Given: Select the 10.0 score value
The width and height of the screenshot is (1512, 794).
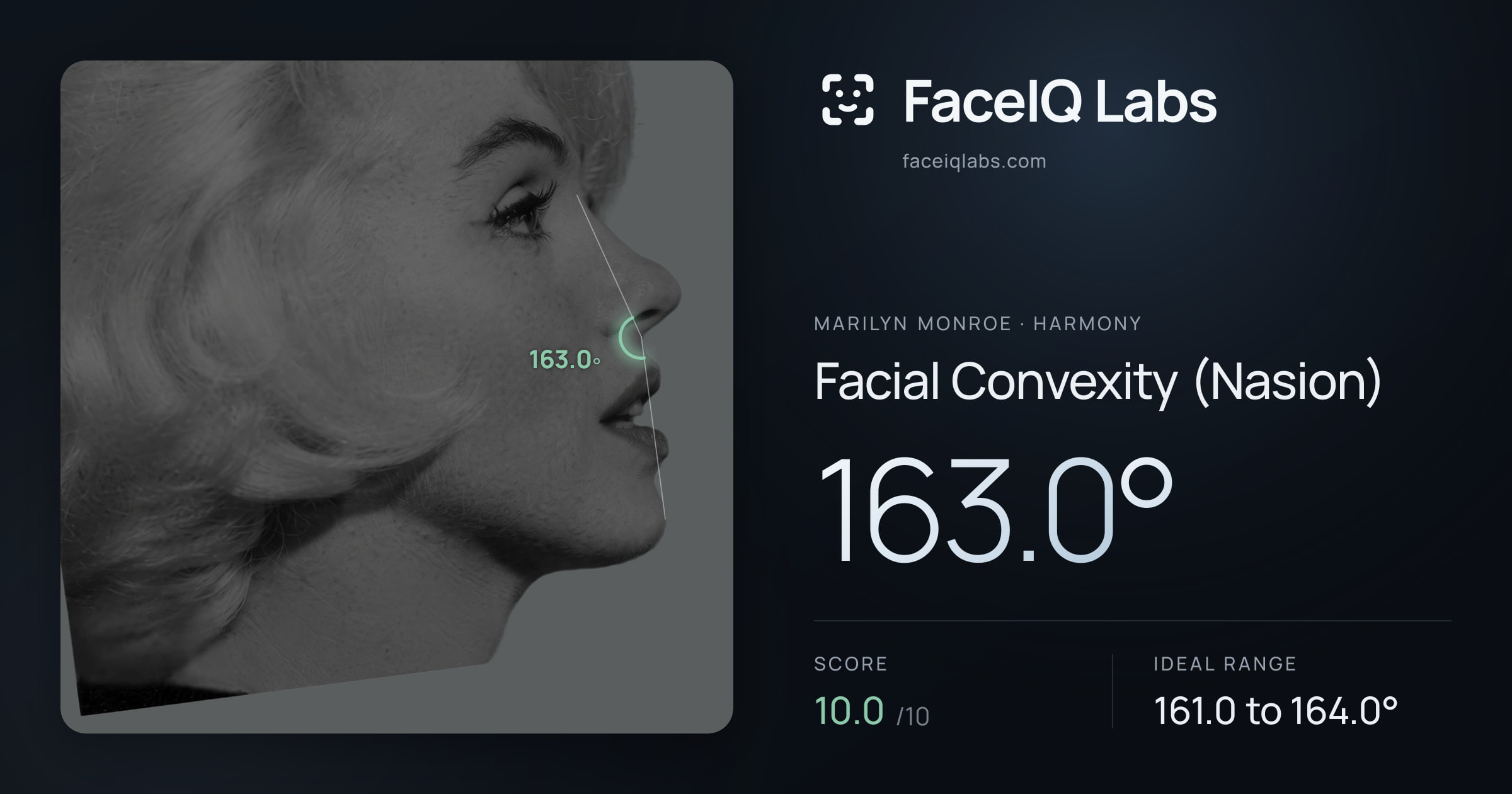Looking at the screenshot, I should pos(849,711).
